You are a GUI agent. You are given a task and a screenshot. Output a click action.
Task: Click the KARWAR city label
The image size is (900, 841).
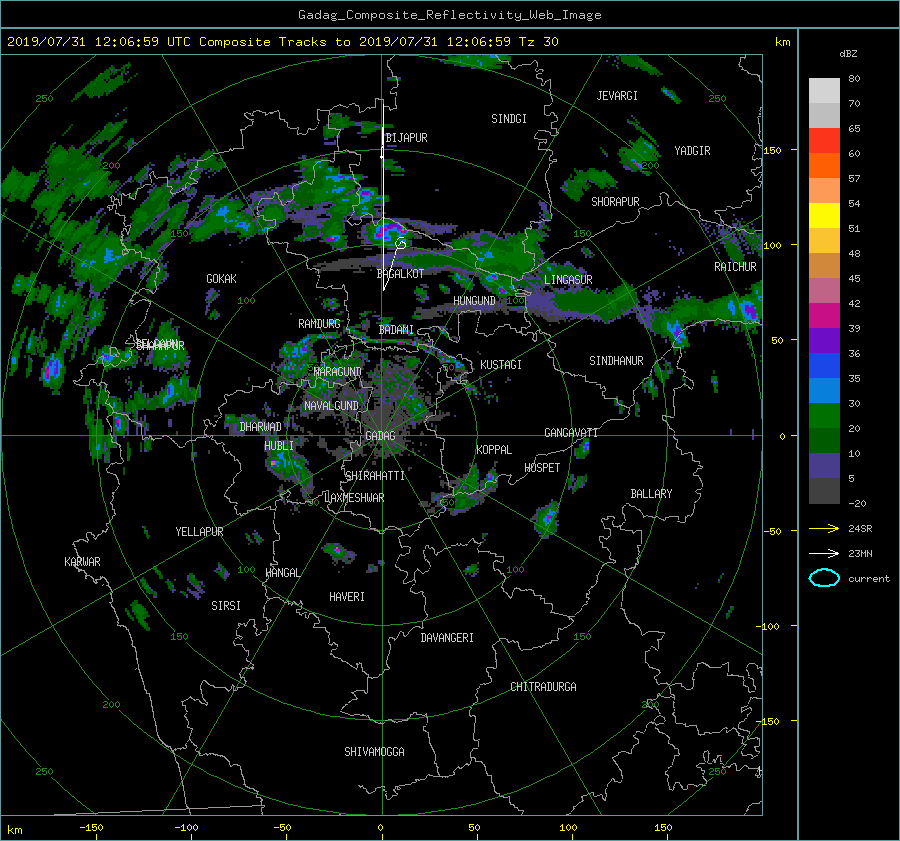[x=82, y=562]
